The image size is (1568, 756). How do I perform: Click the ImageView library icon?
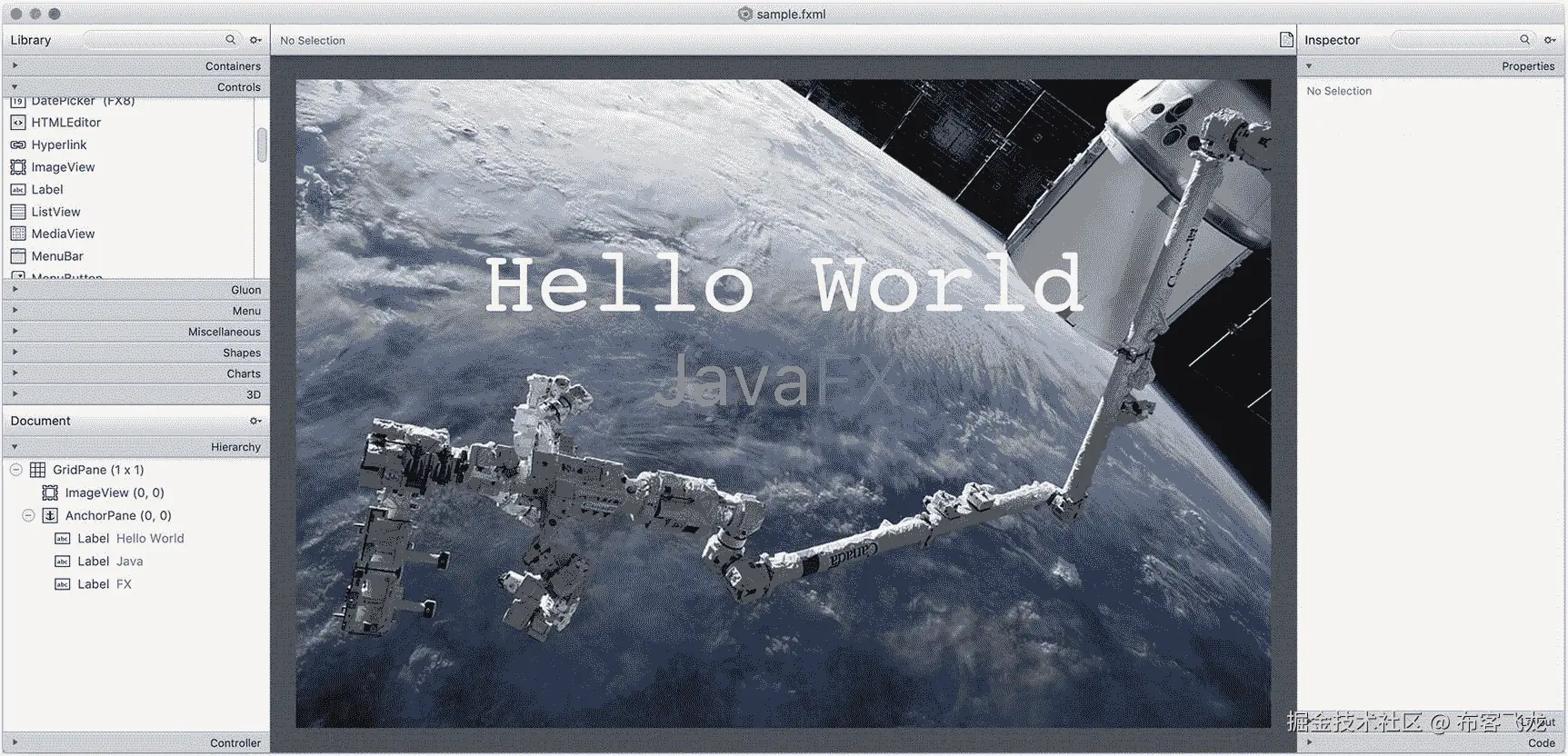18,167
